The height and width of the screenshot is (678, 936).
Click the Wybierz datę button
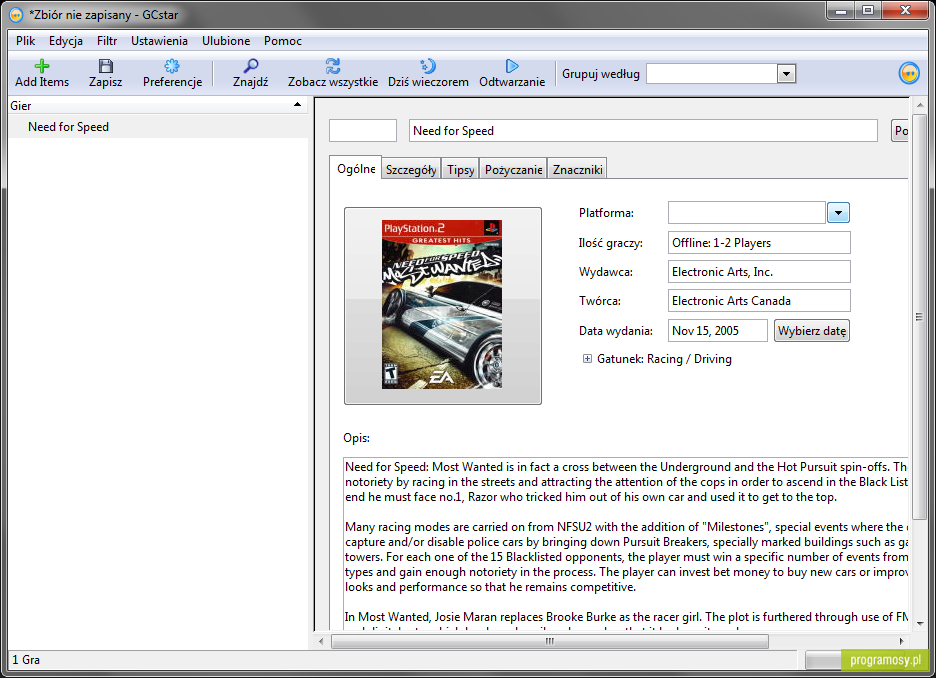(812, 331)
